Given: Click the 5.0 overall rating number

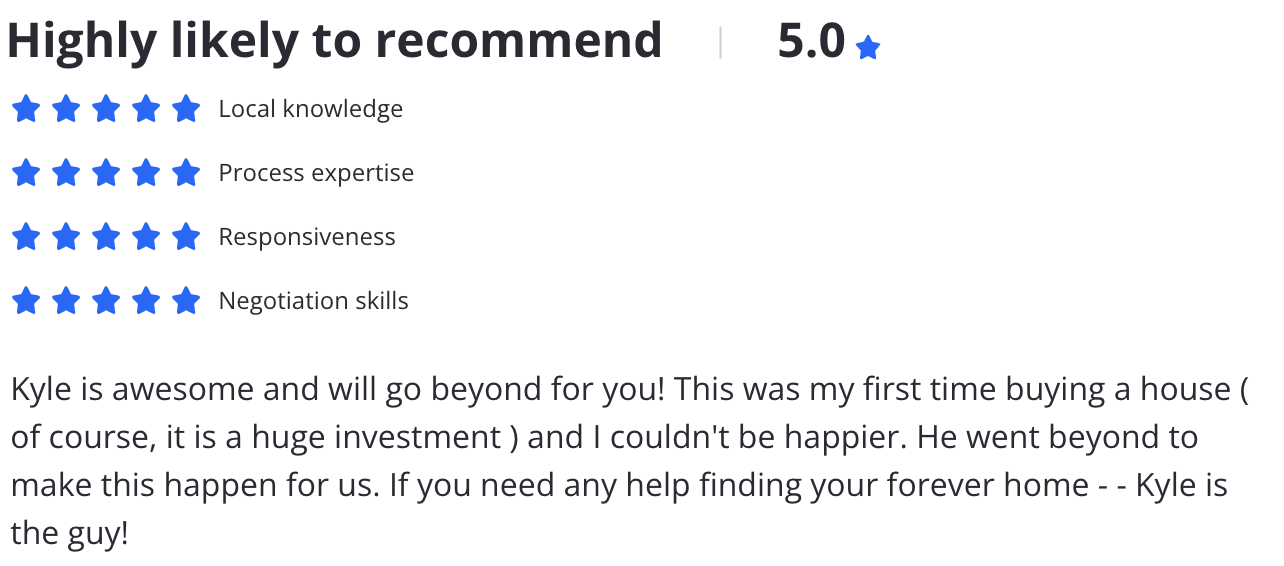Looking at the screenshot, I should pos(812,42).
